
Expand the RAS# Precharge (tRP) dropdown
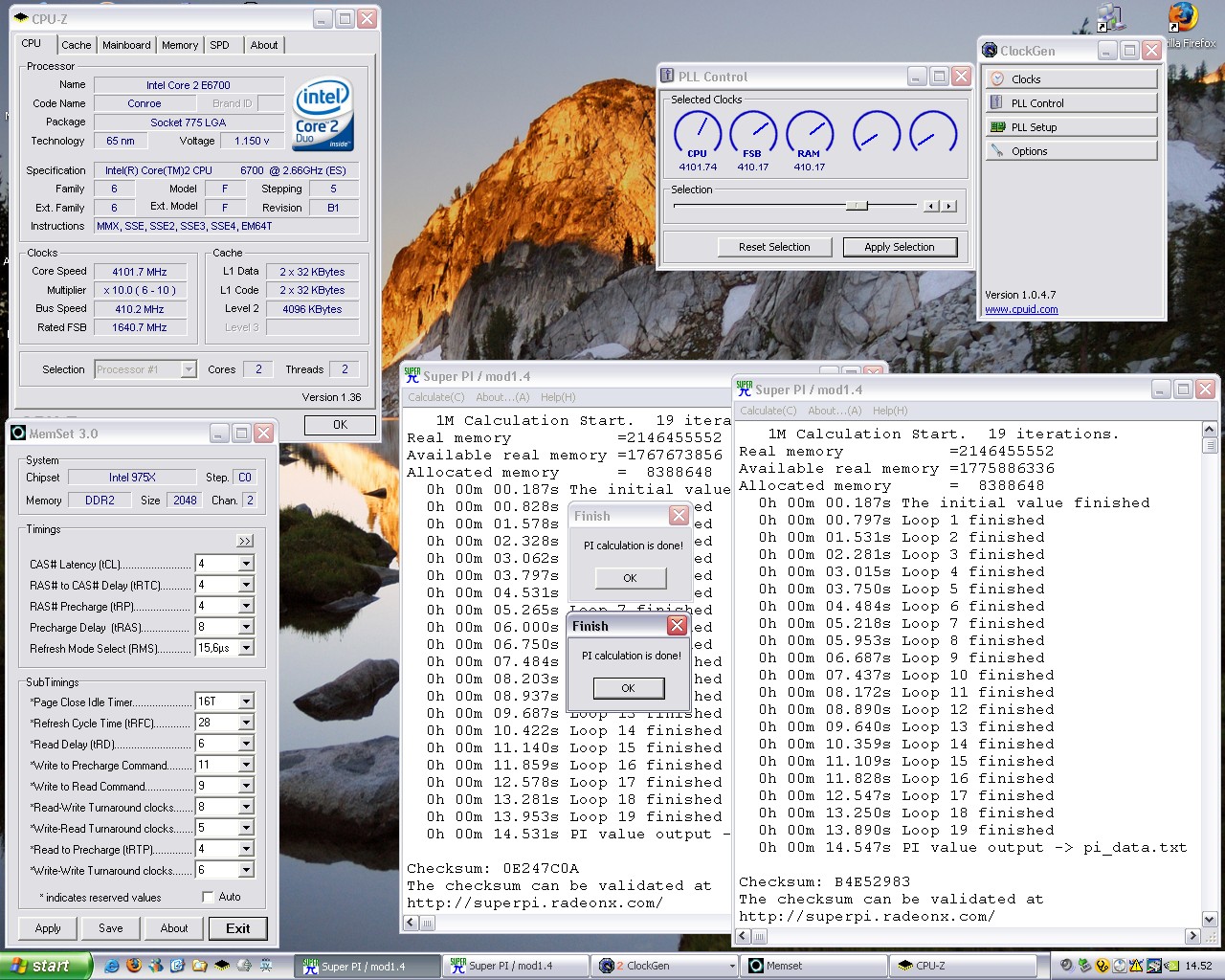pos(246,606)
